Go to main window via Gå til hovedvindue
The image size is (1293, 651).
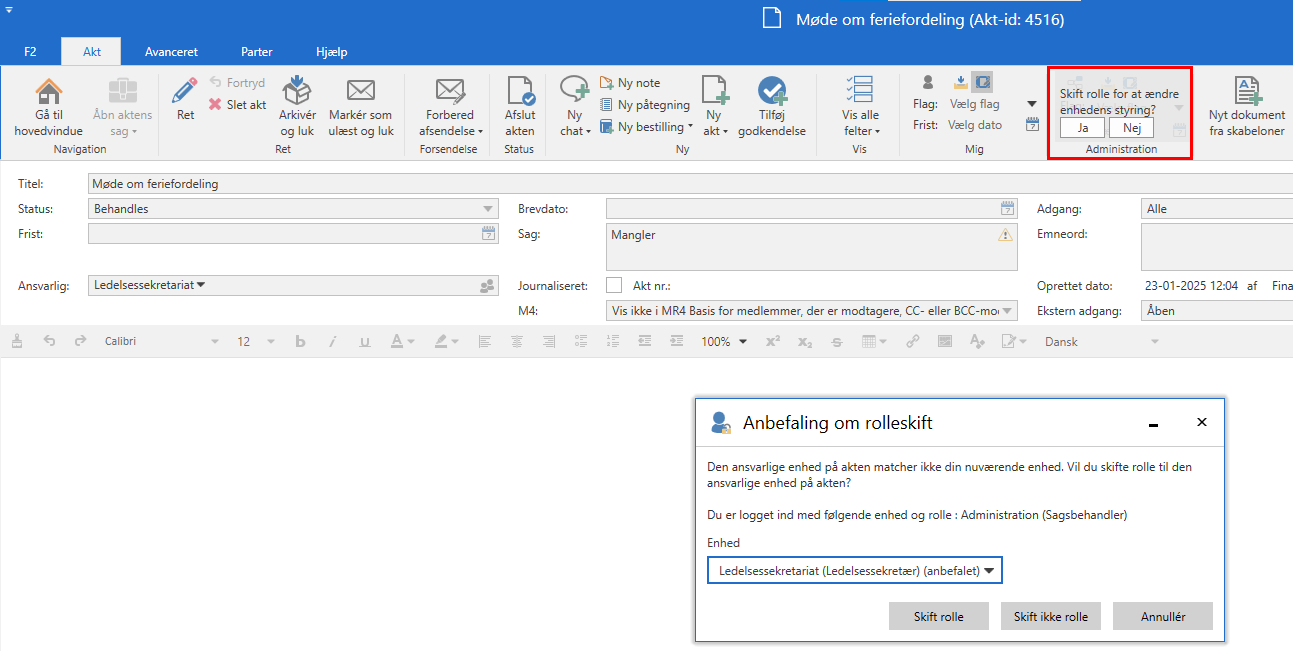point(49,107)
